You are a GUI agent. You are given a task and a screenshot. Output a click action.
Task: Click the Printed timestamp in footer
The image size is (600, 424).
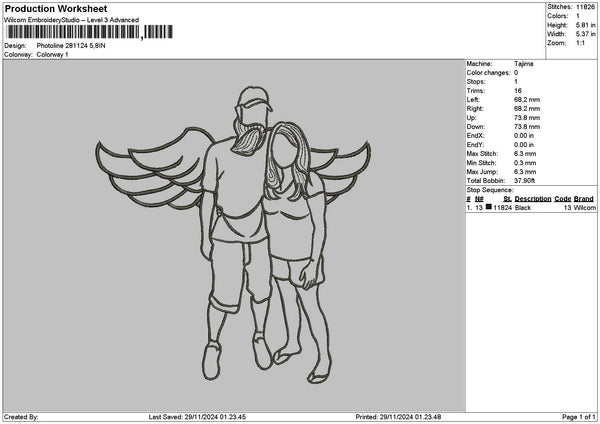pyautogui.click(x=398, y=417)
